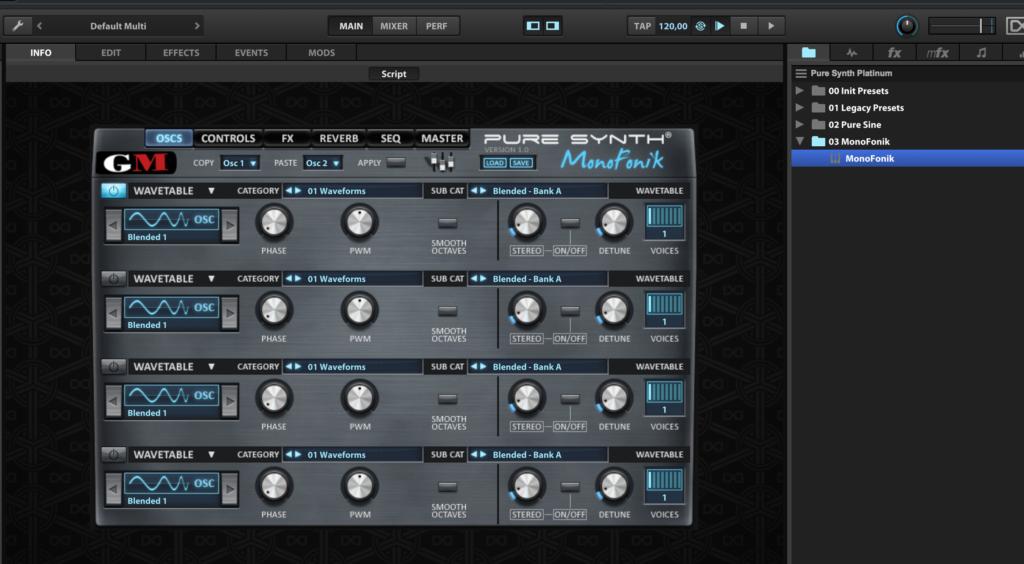The width and height of the screenshot is (1024, 564).
Task: Click the GM logo
Action: pyautogui.click(x=136, y=163)
